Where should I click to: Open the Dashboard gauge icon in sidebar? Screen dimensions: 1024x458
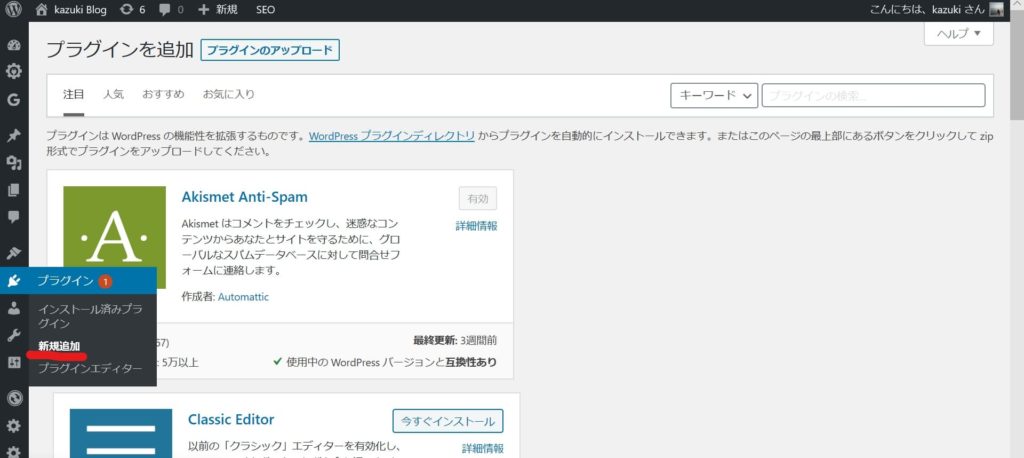pyautogui.click(x=14, y=45)
